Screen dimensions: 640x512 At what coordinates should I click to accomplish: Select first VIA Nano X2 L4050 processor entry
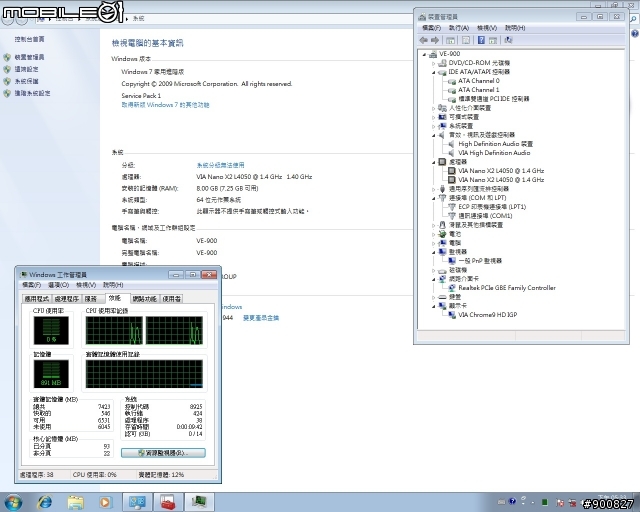pyautogui.click(x=501, y=171)
